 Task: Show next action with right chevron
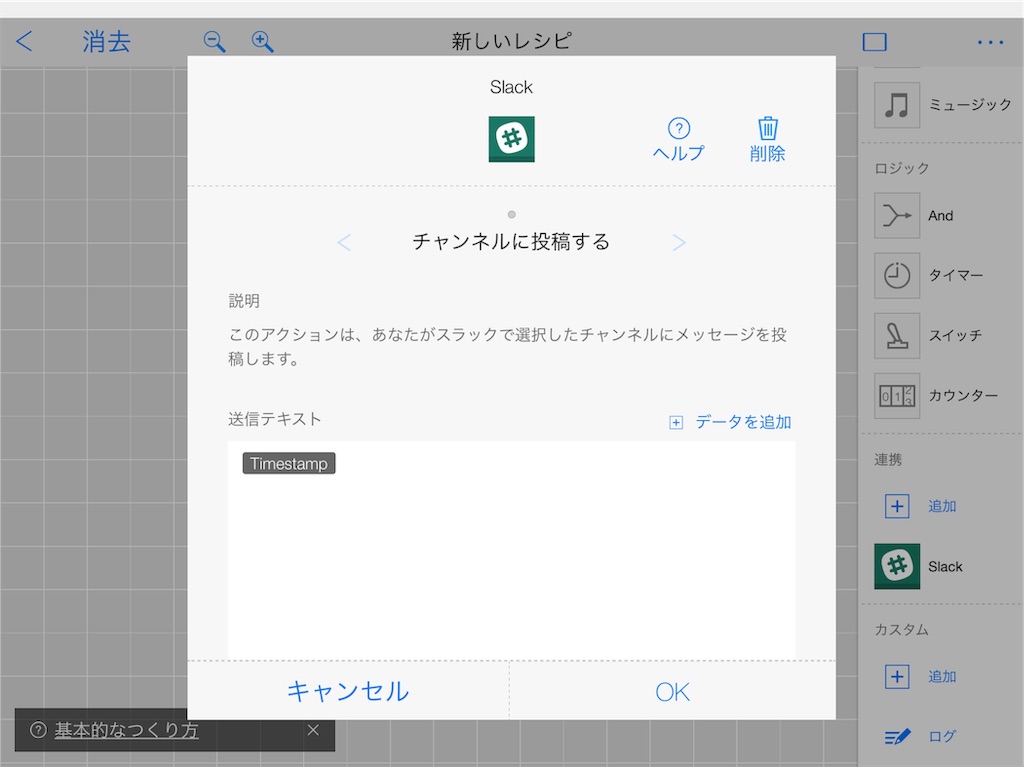(x=679, y=242)
